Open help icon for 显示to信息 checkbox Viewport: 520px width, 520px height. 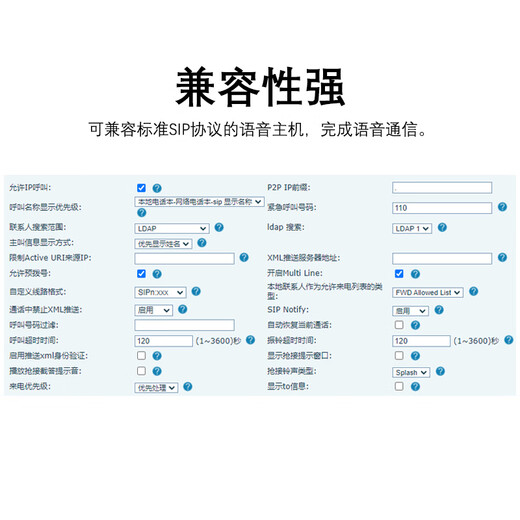coord(415,386)
